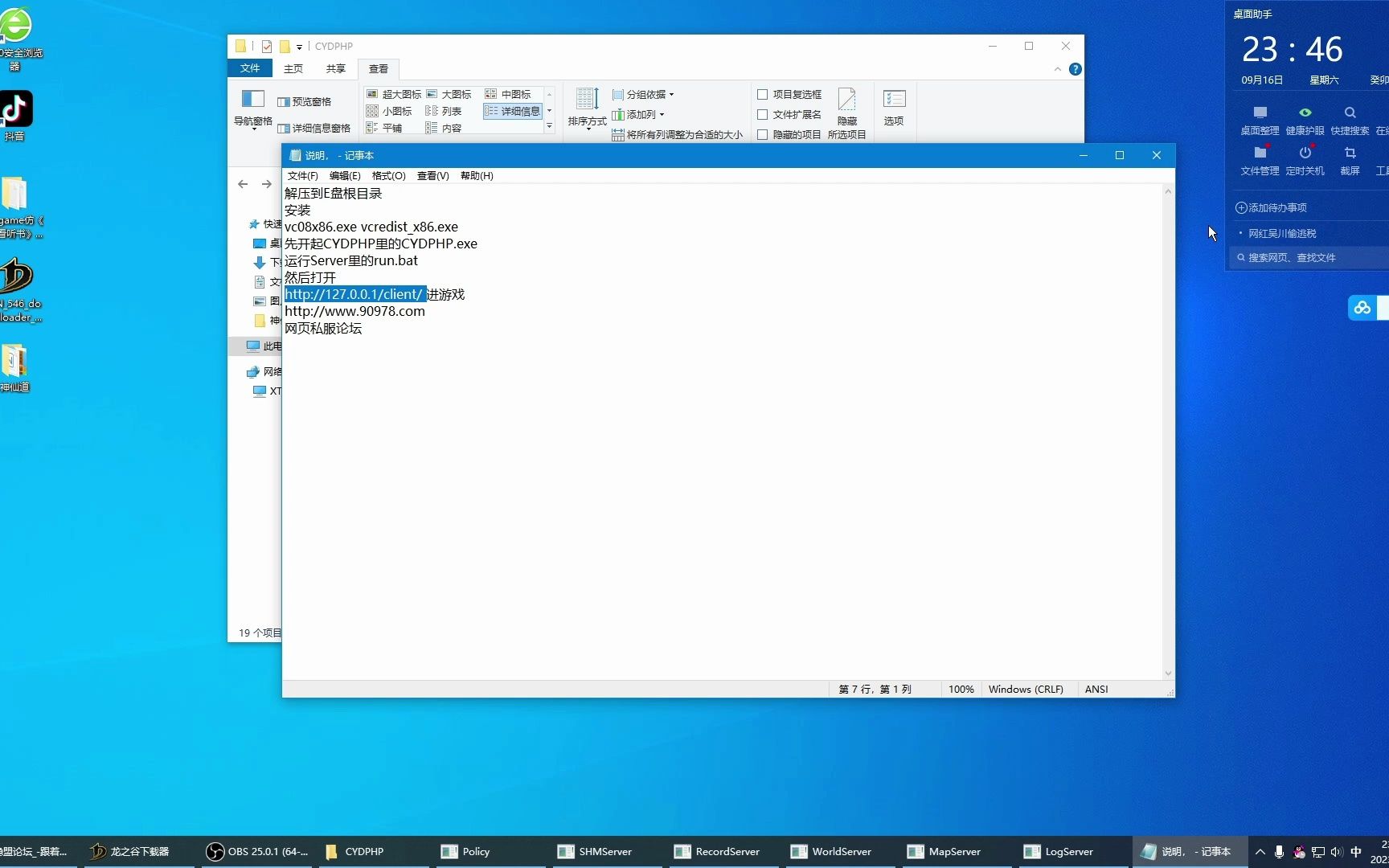Select Content view layout
The height and width of the screenshot is (868, 1389).
(x=444, y=128)
